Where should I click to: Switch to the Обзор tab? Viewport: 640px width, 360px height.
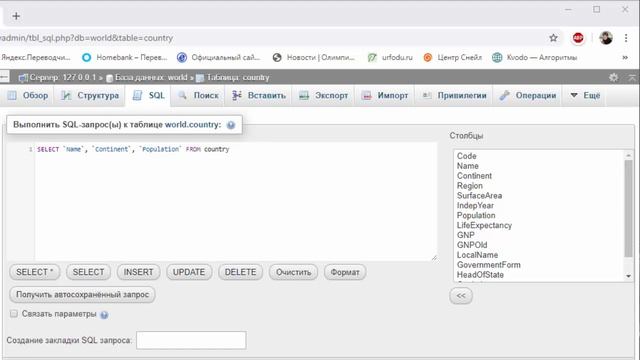point(28,96)
